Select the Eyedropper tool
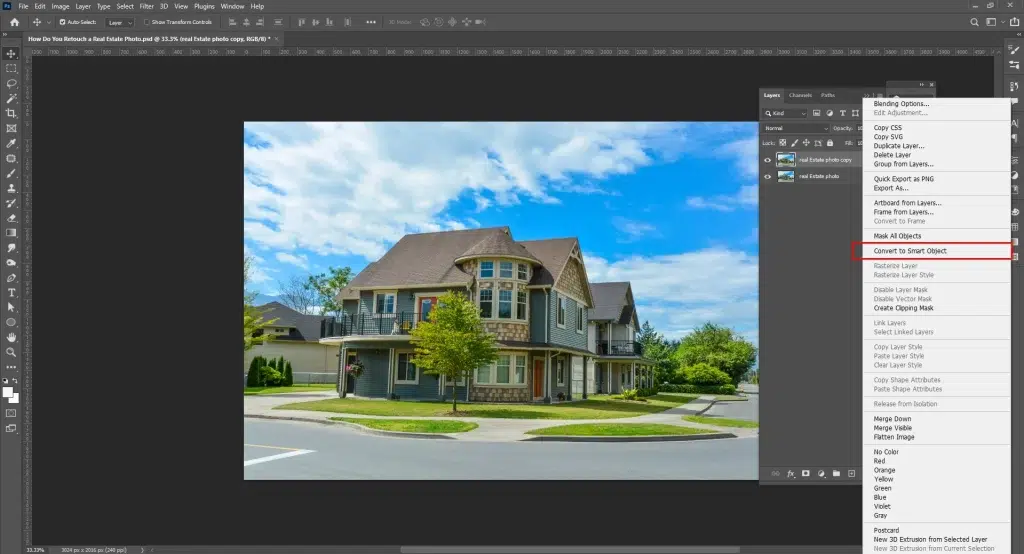The height and width of the screenshot is (554, 1024). [11, 144]
